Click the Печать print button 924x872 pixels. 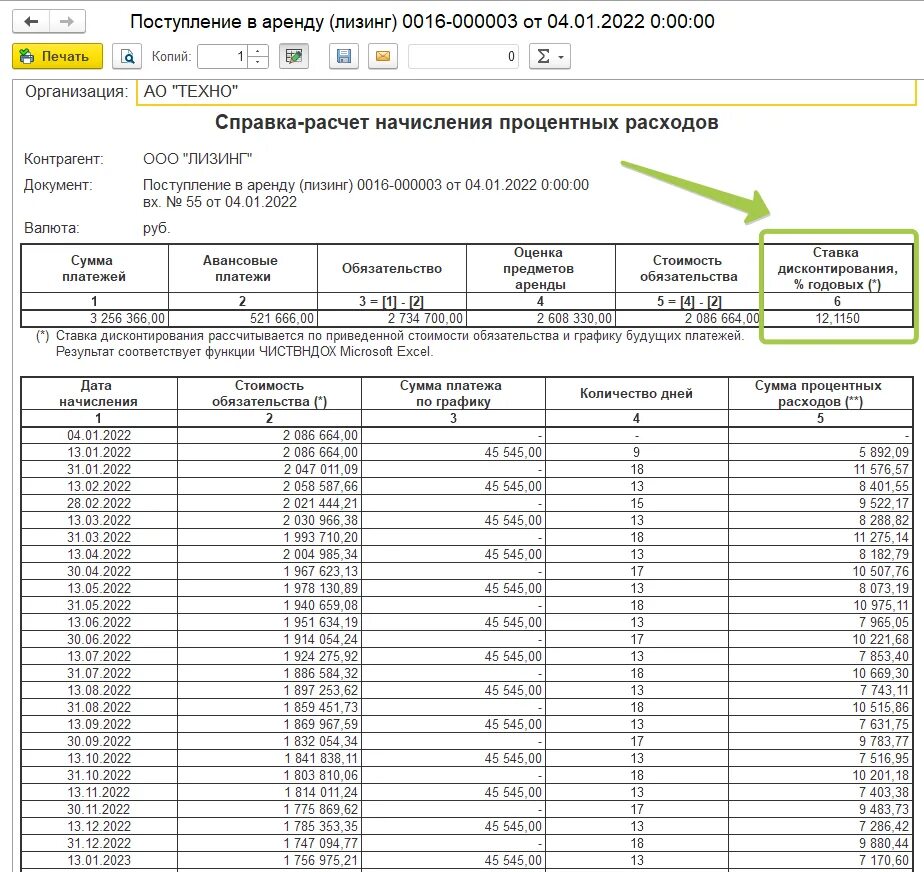click(x=57, y=57)
